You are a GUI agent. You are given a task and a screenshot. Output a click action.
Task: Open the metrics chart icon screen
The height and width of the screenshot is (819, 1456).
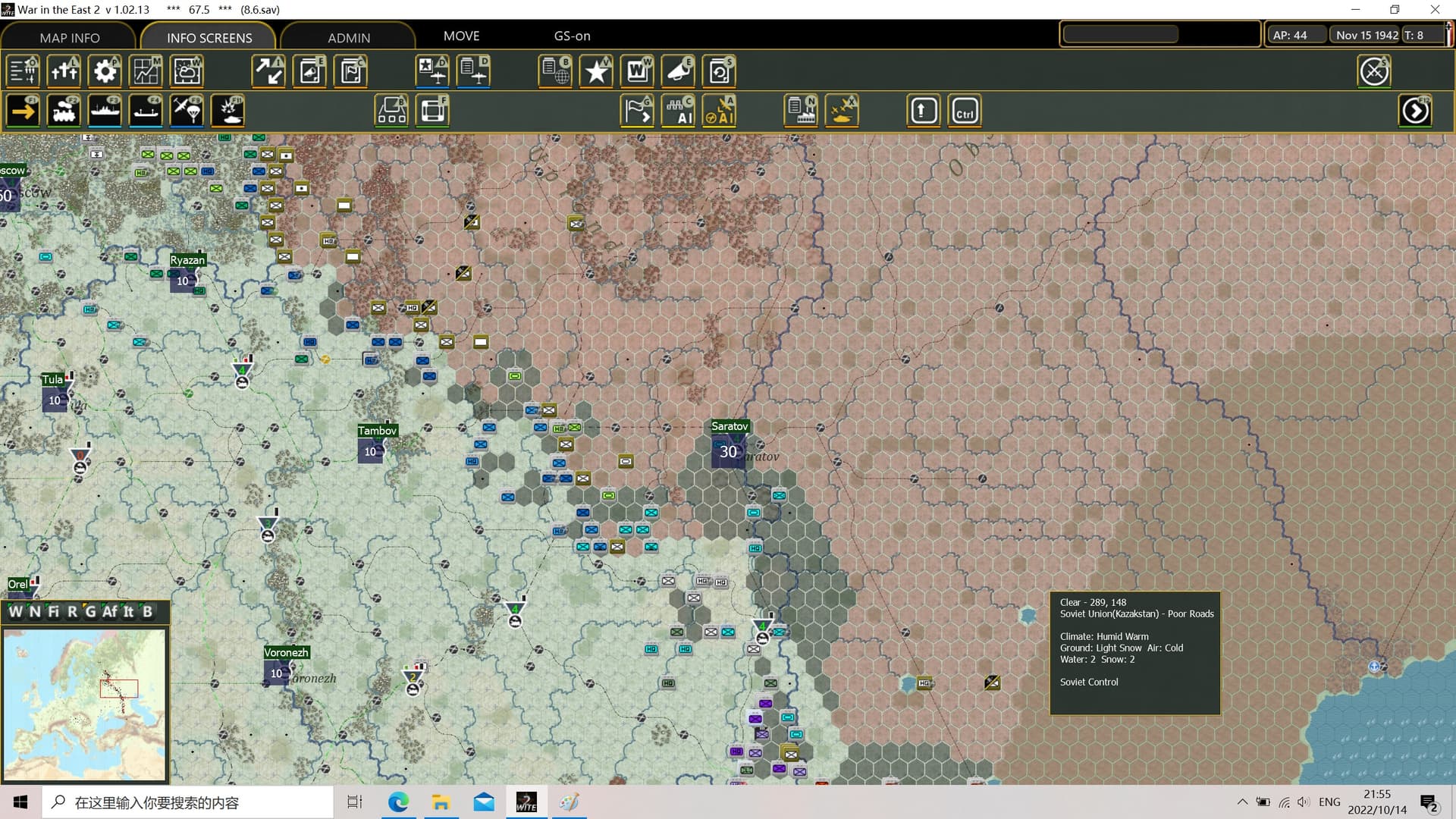(146, 71)
